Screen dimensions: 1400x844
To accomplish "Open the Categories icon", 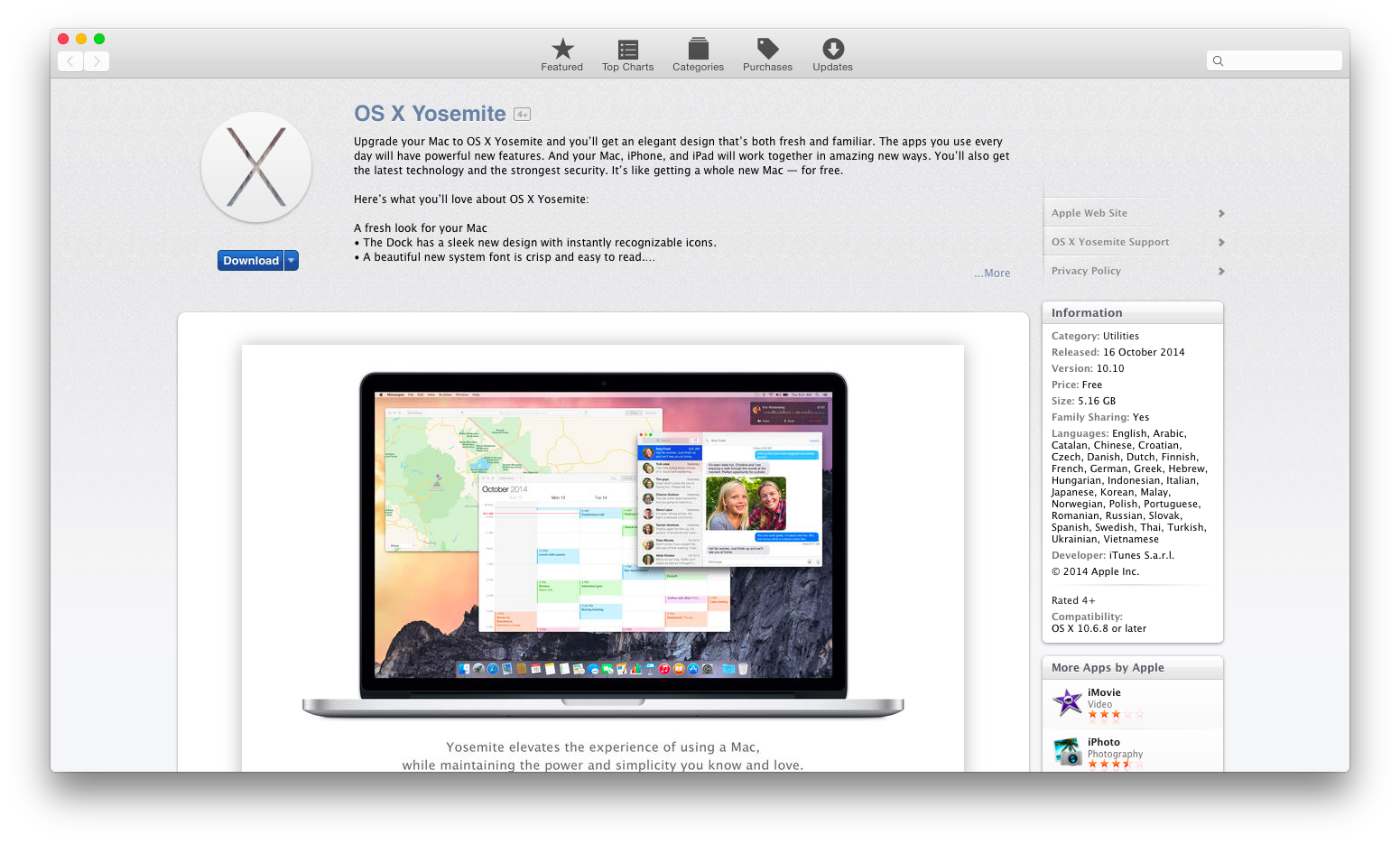I will (699, 49).
